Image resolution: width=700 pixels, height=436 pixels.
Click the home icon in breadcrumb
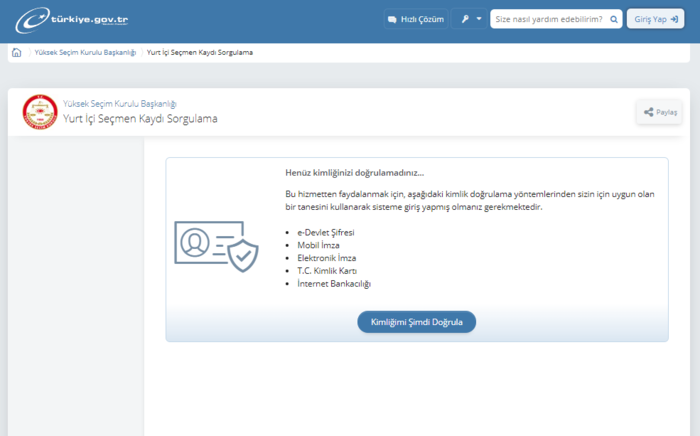(16, 52)
